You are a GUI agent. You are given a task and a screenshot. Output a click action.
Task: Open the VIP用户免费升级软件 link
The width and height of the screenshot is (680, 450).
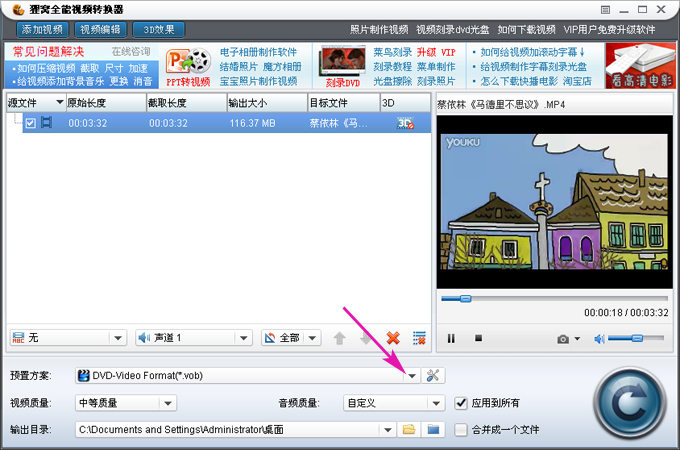[609, 29]
